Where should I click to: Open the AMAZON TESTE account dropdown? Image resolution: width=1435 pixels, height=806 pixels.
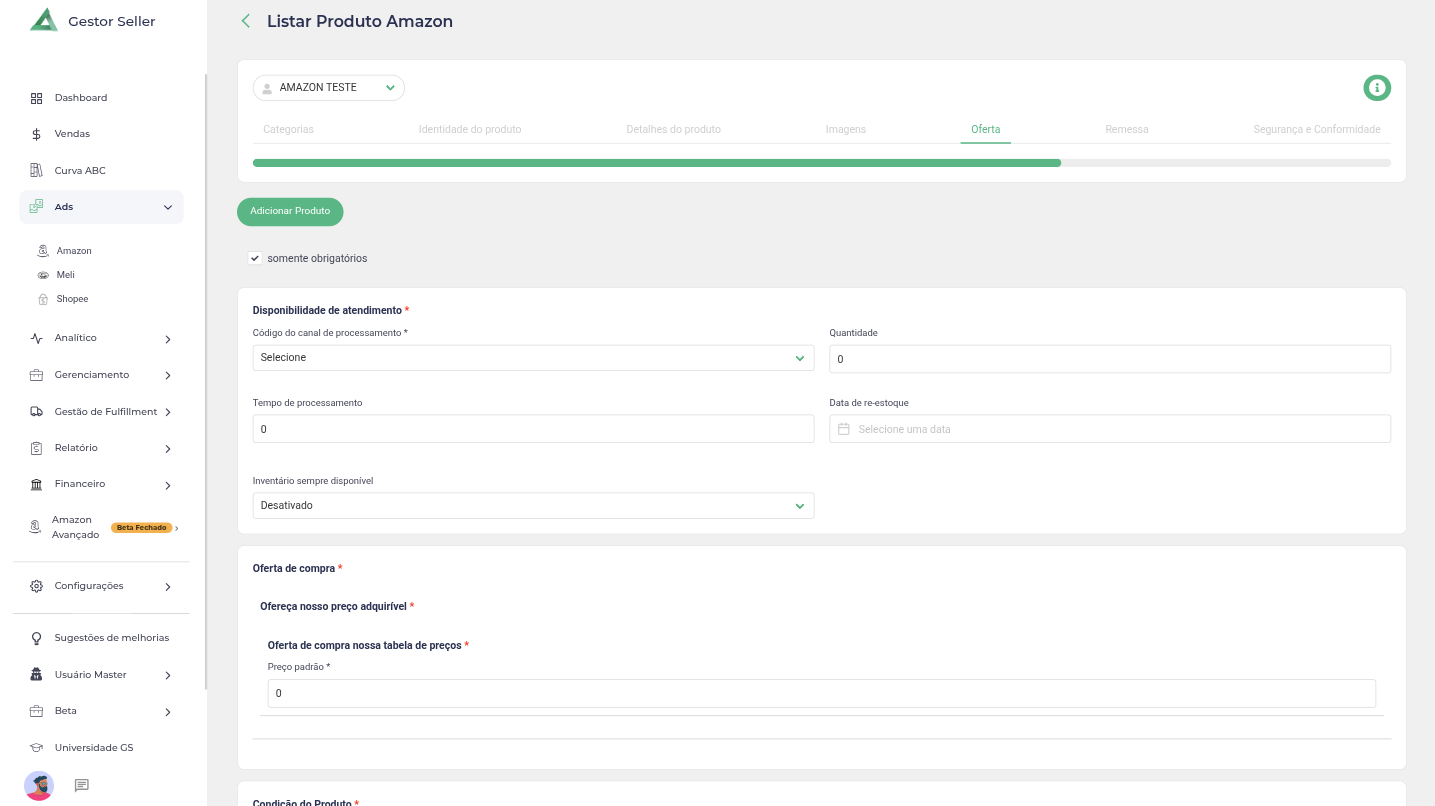click(x=328, y=88)
